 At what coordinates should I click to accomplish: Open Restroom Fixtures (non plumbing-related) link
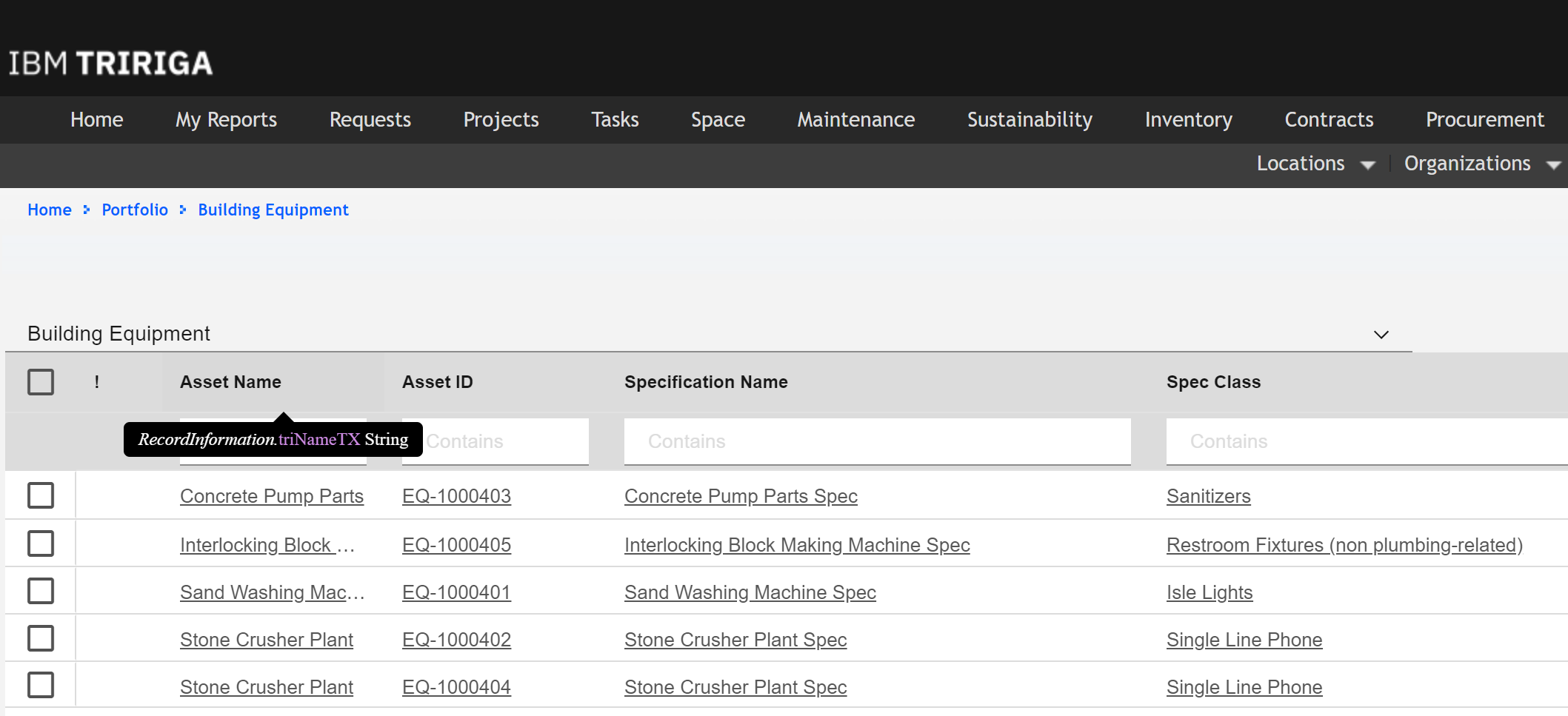tap(1344, 545)
